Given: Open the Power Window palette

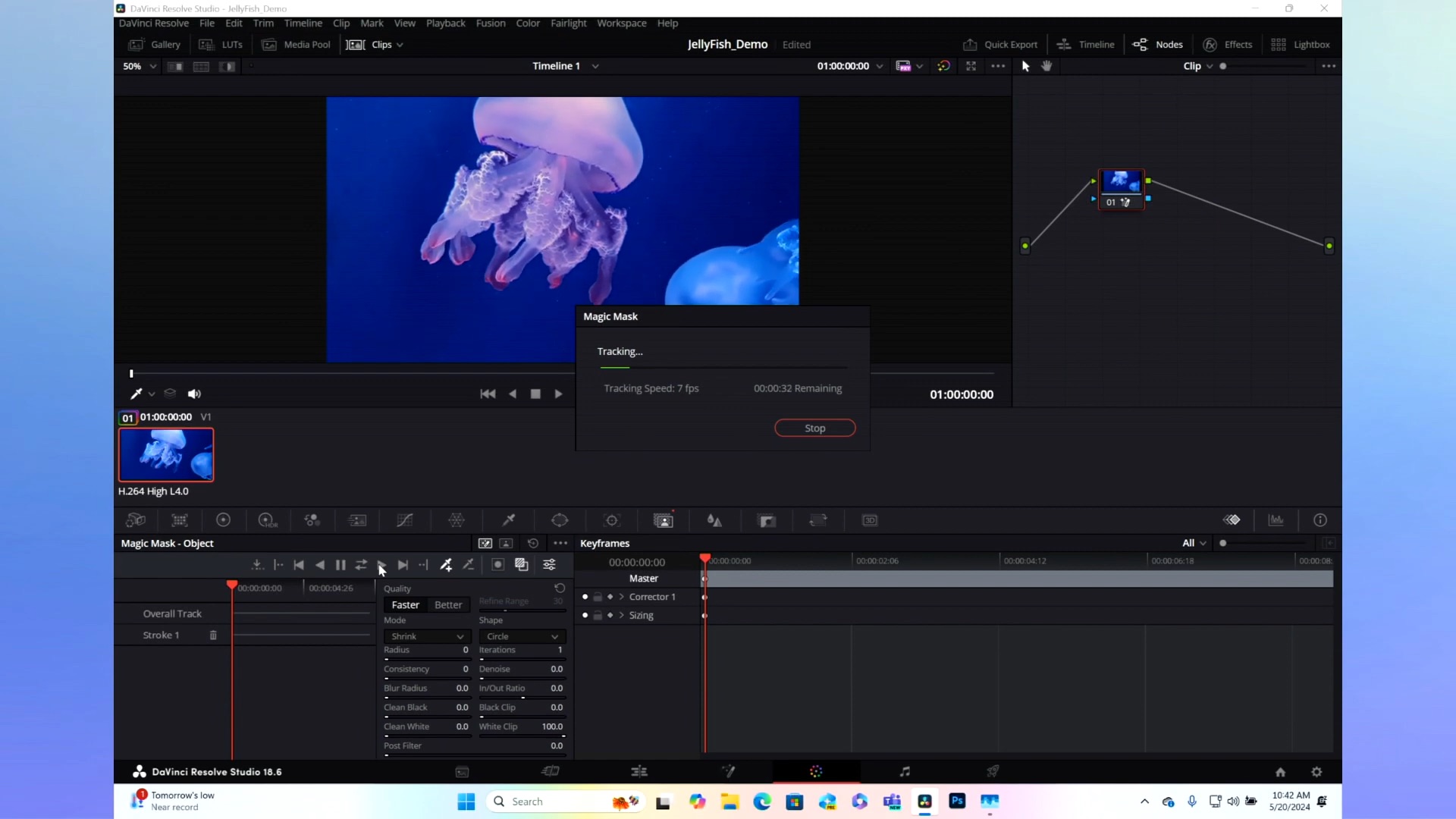Looking at the screenshot, I should tap(560, 520).
